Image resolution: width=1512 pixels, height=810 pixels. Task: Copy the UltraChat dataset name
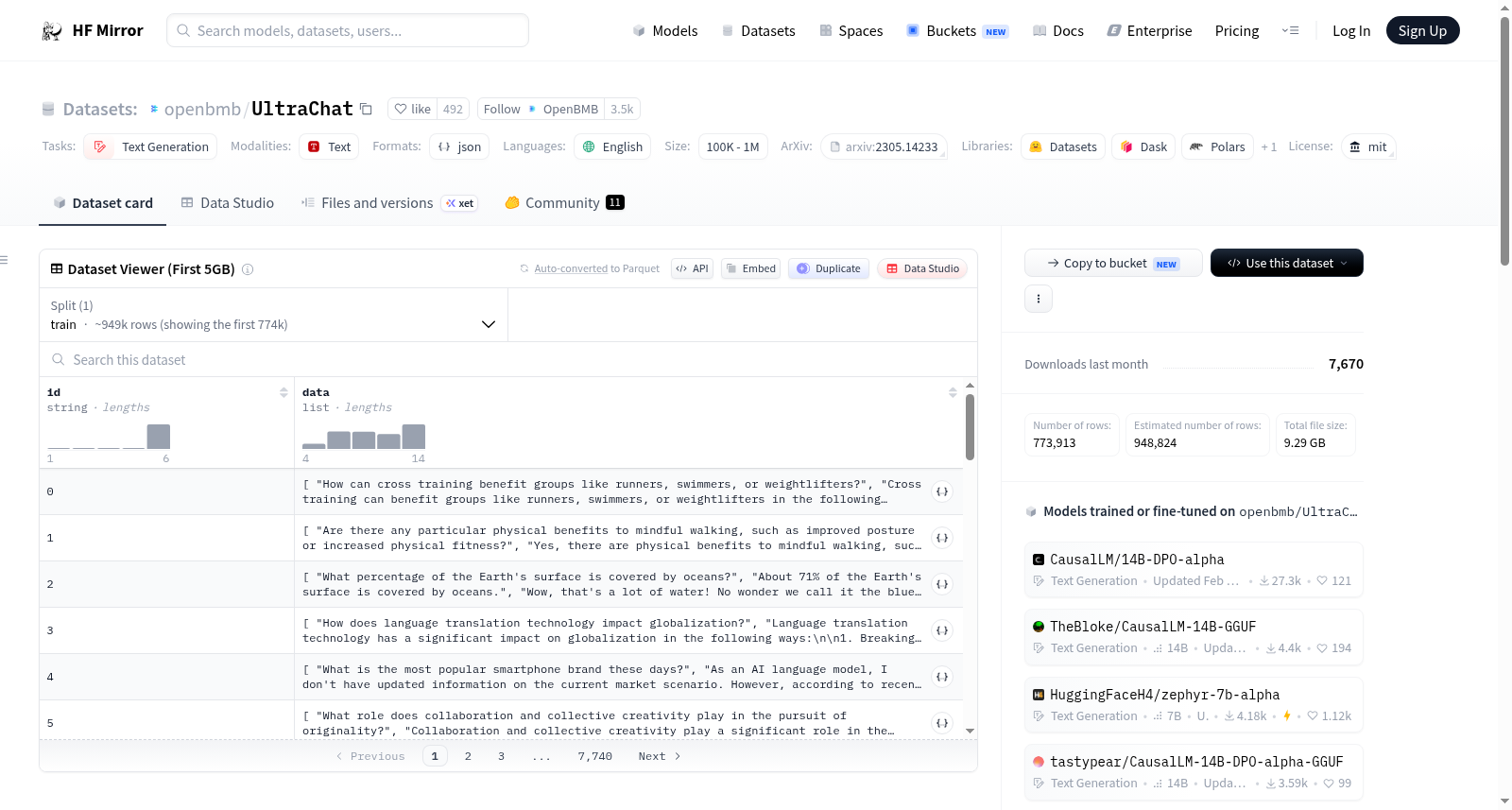[x=366, y=109]
